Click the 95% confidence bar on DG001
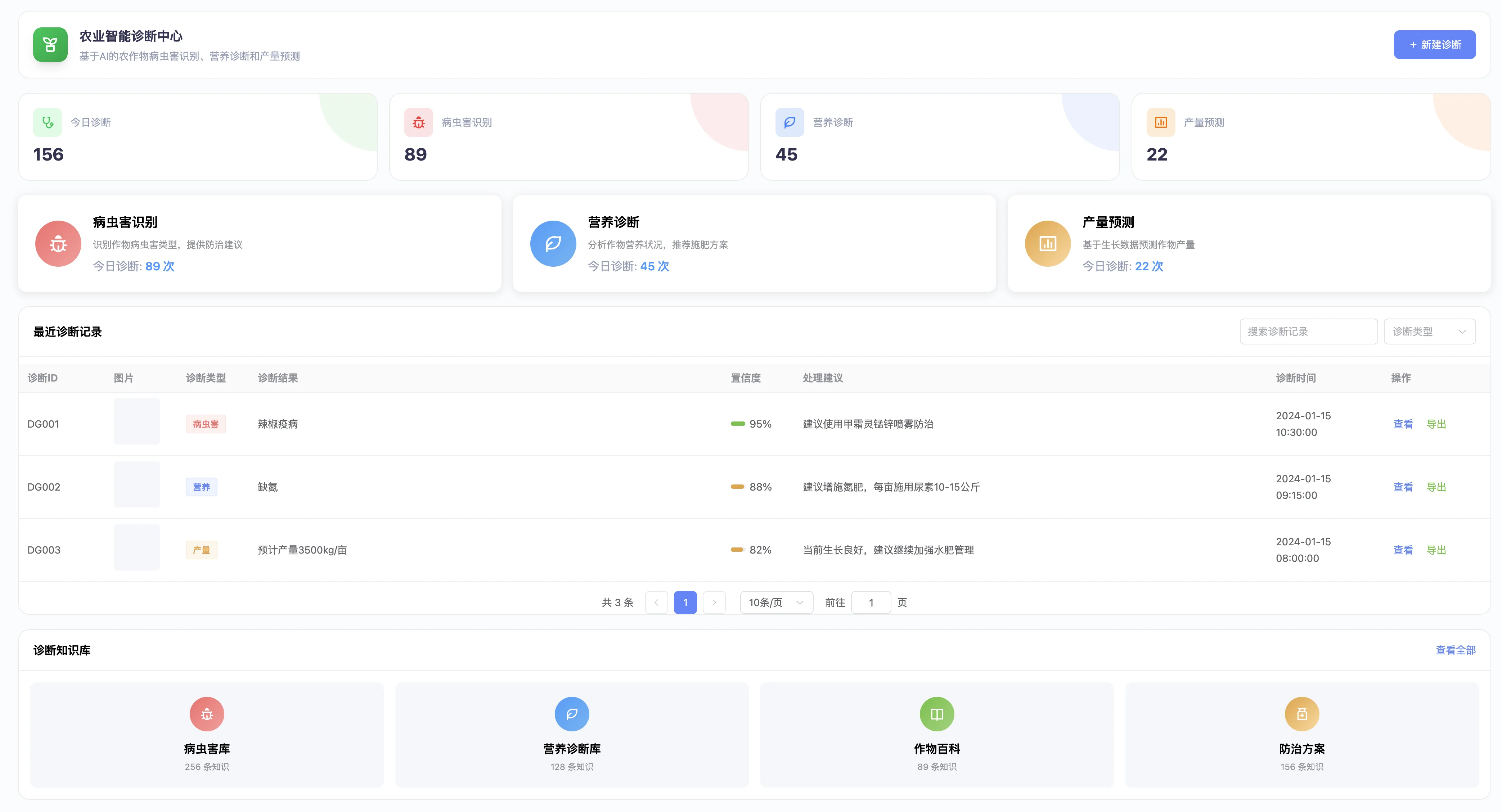Screen dimensions: 1502x812 [x=739, y=424]
